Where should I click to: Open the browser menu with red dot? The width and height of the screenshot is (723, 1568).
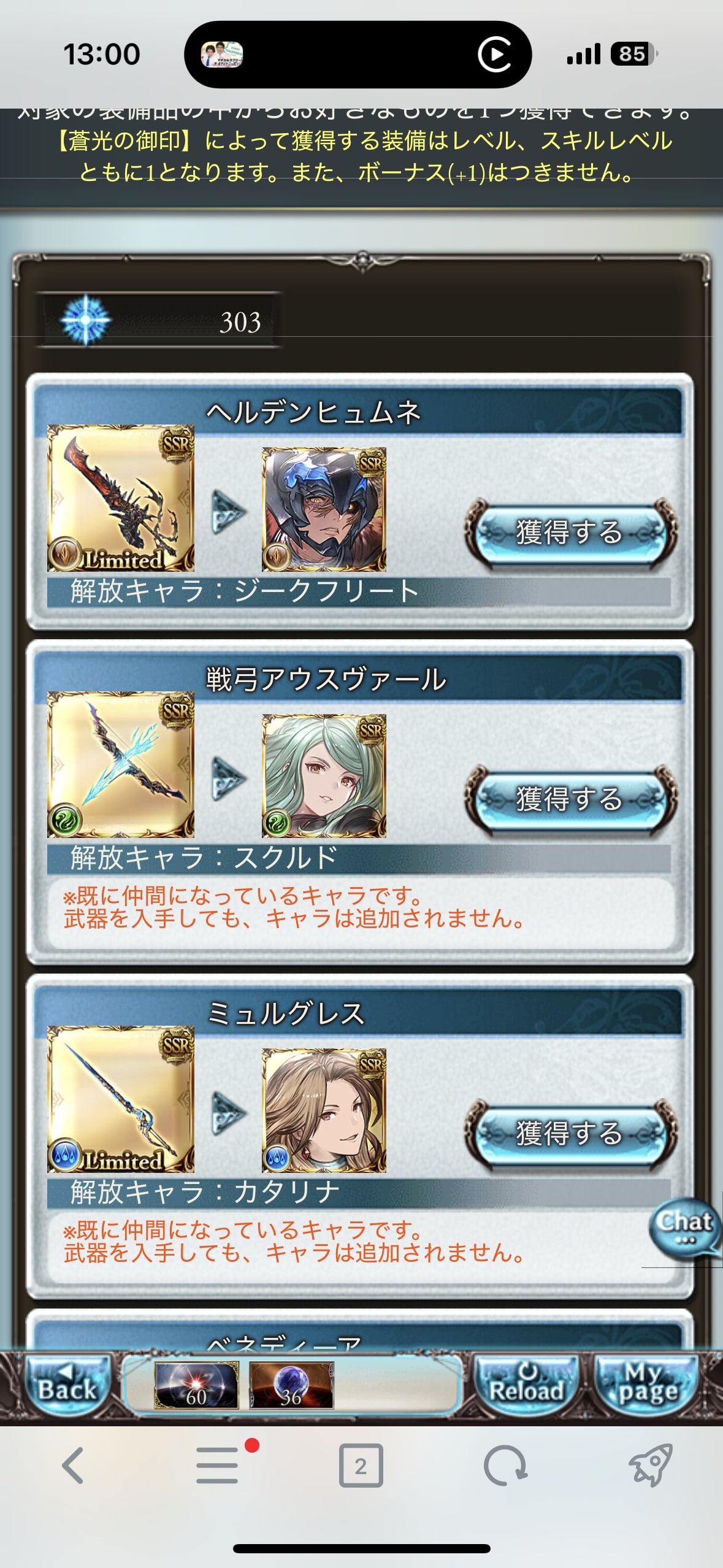coord(218,1465)
